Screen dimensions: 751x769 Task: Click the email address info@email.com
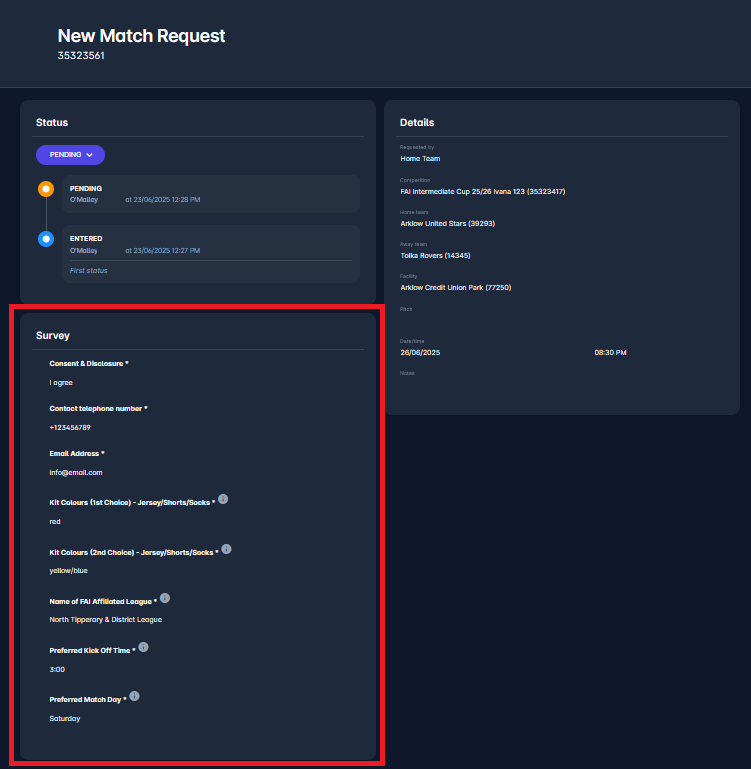point(76,472)
